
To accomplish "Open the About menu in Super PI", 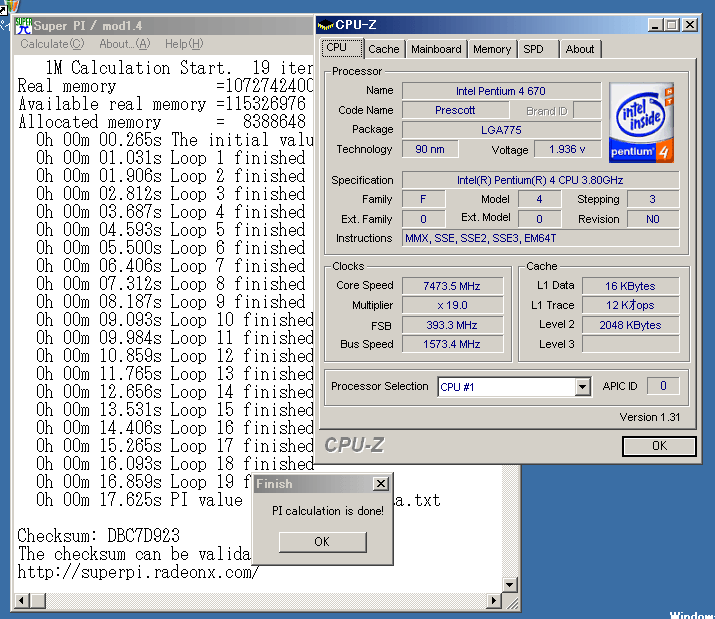I will (x=124, y=44).
